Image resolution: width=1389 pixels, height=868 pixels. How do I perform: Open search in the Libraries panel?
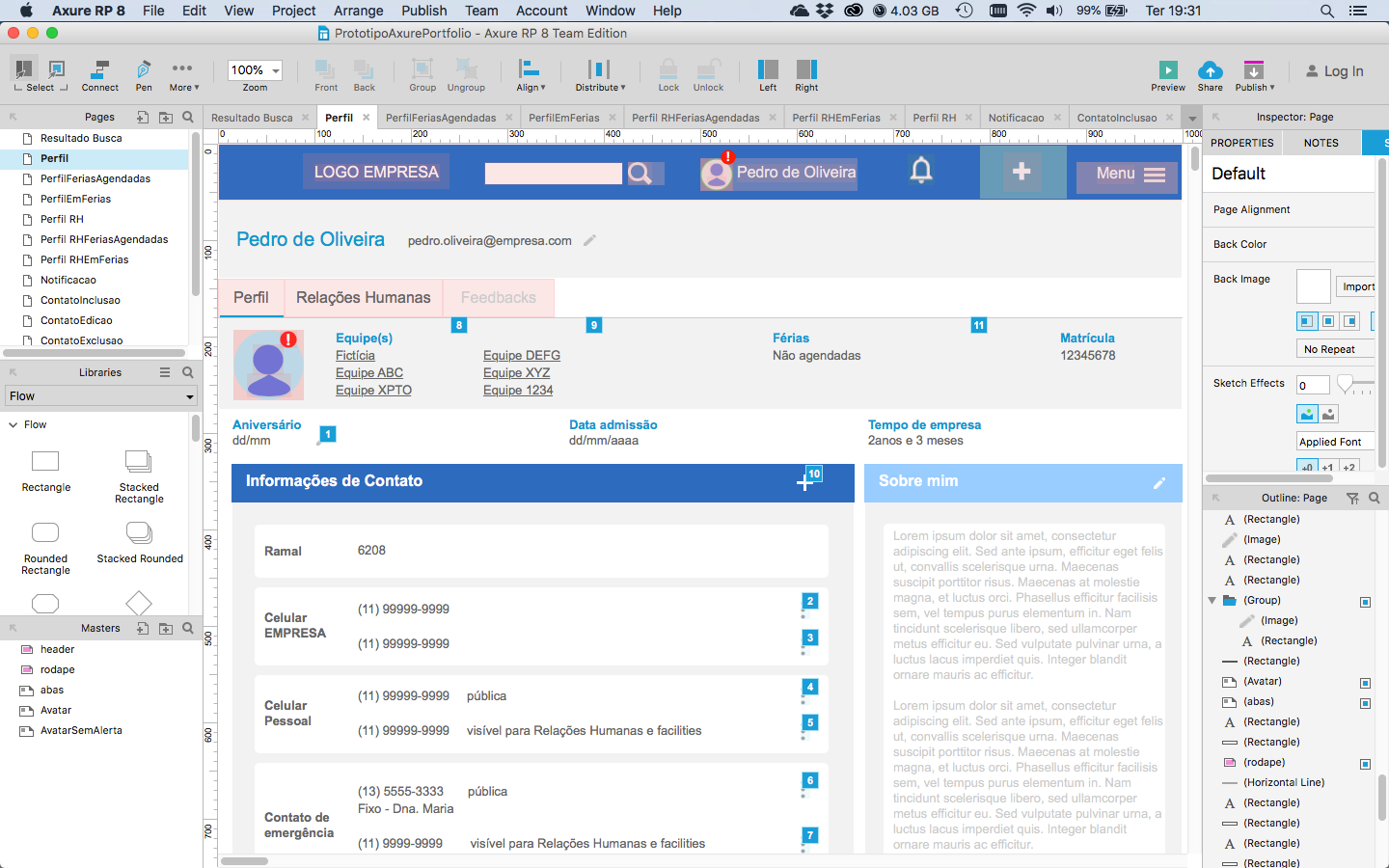(x=188, y=372)
